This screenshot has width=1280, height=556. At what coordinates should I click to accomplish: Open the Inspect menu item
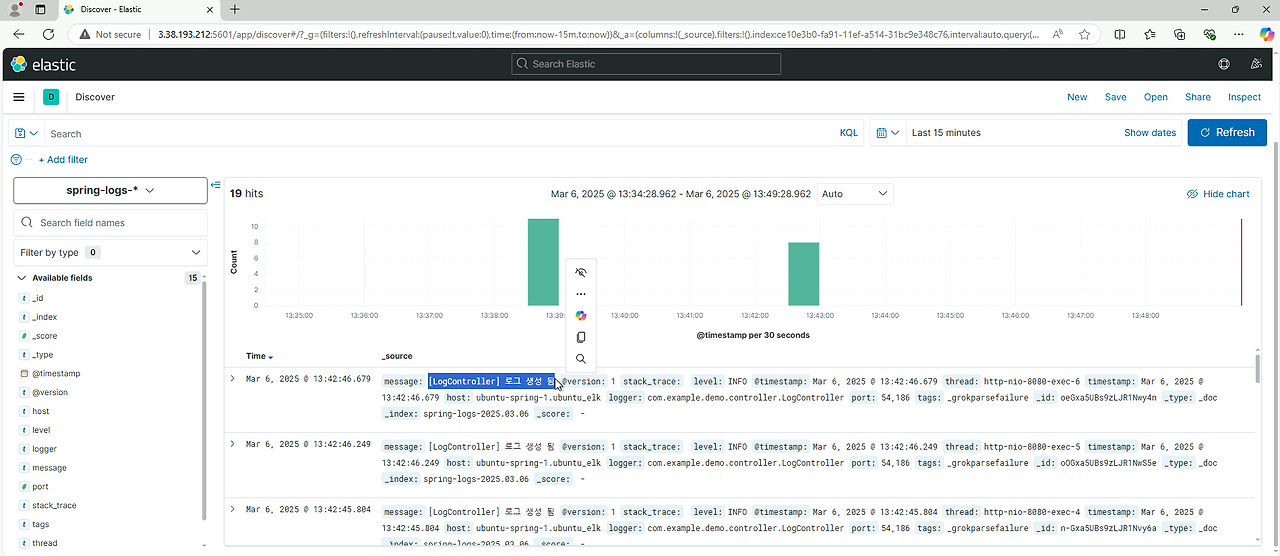point(1244,97)
